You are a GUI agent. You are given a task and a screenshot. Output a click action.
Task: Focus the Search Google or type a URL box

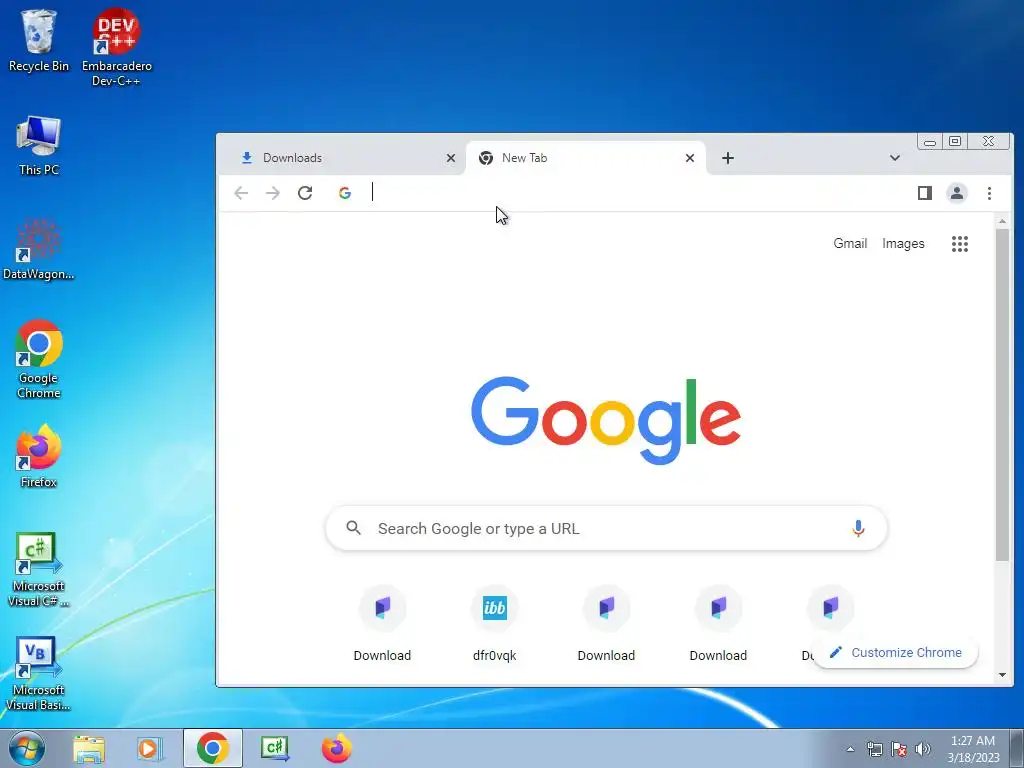(606, 528)
